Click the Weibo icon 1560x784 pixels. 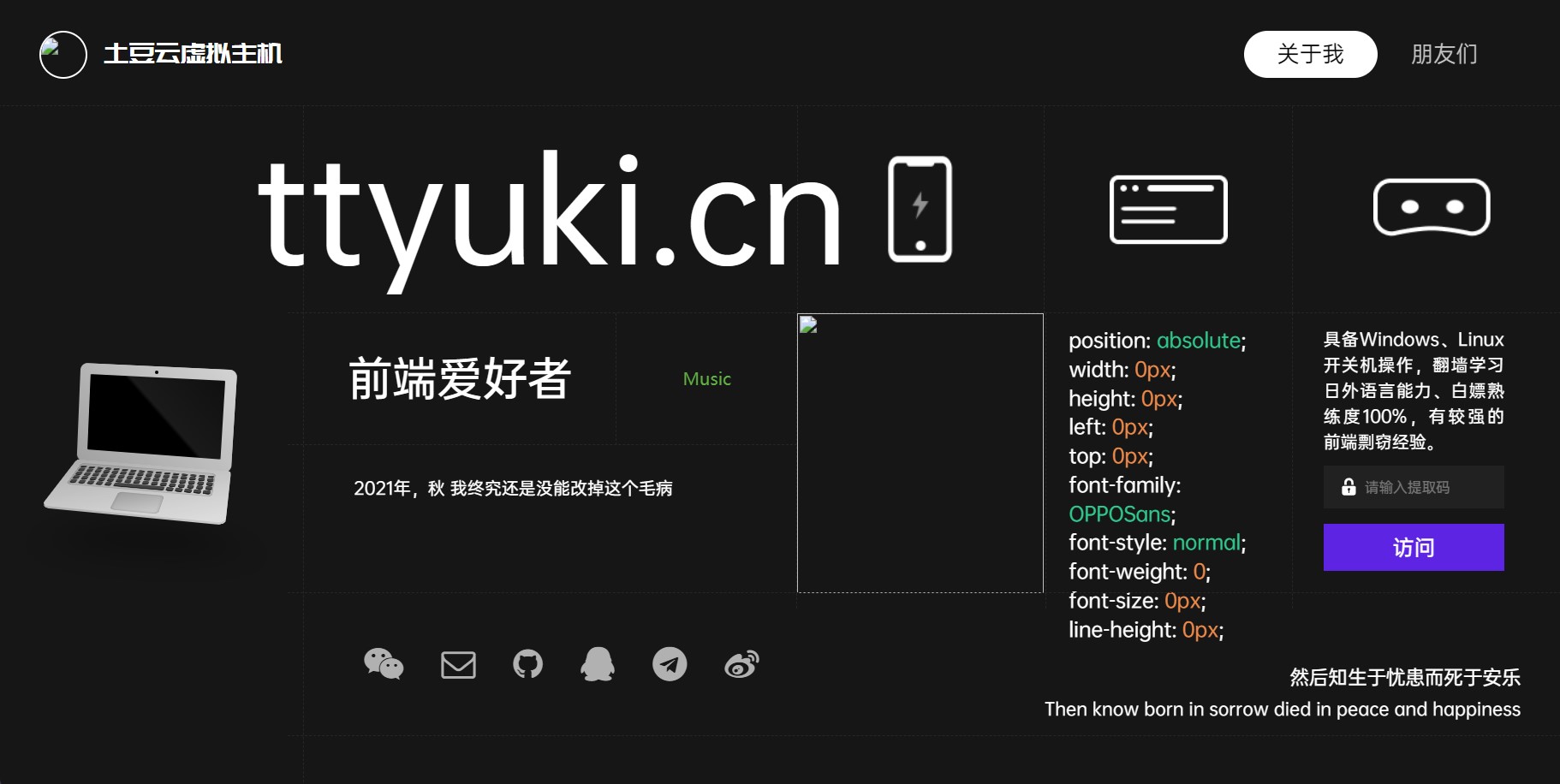coord(742,663)
